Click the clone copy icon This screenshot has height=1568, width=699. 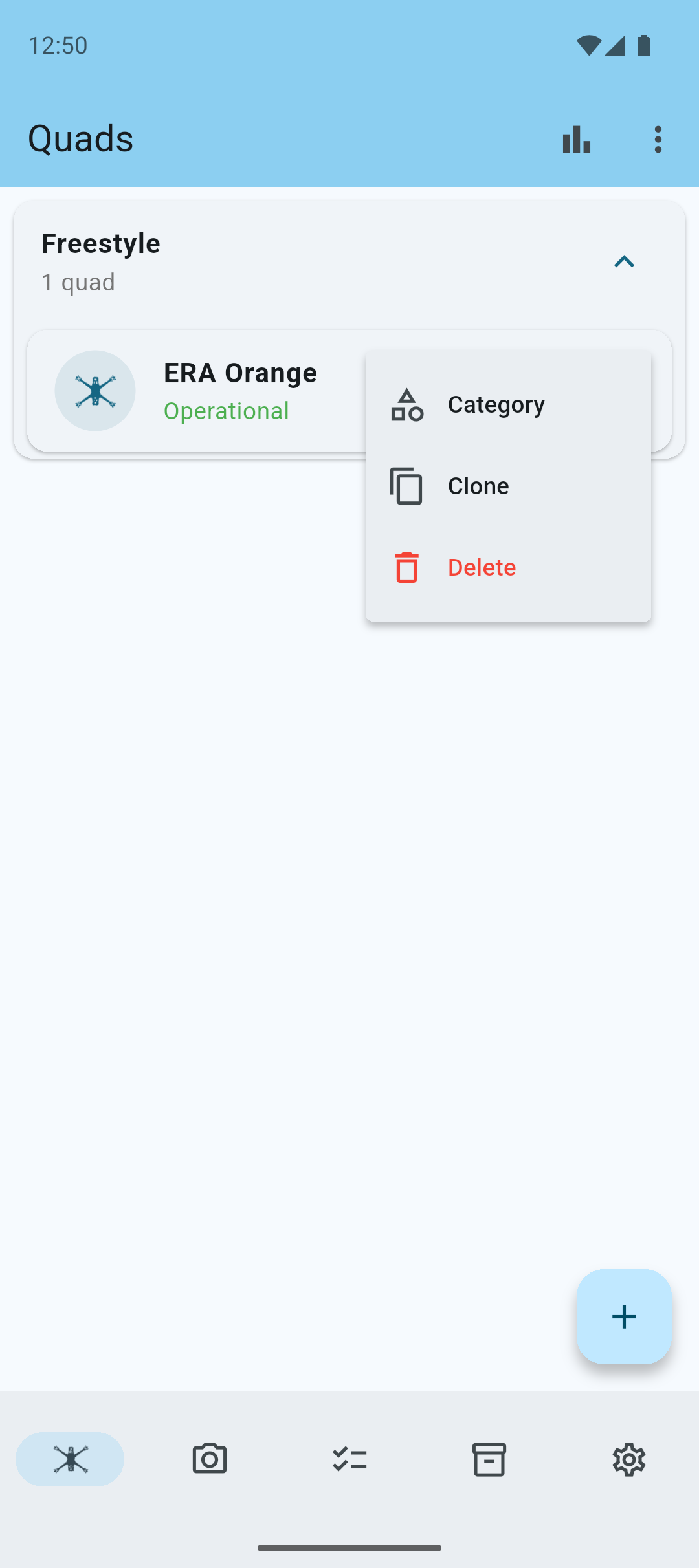(x=406, y=486)
